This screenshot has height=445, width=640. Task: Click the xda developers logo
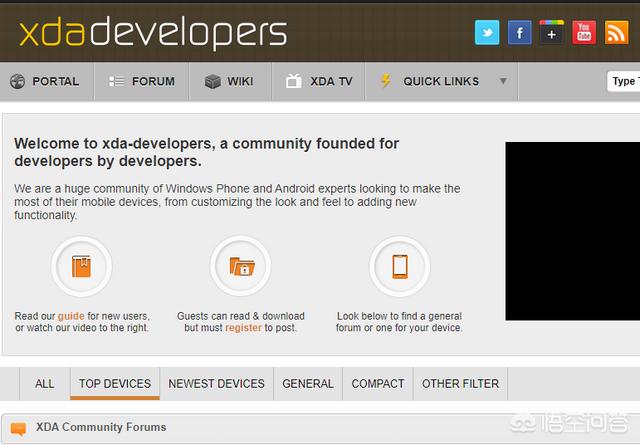(x=153, y=33)
